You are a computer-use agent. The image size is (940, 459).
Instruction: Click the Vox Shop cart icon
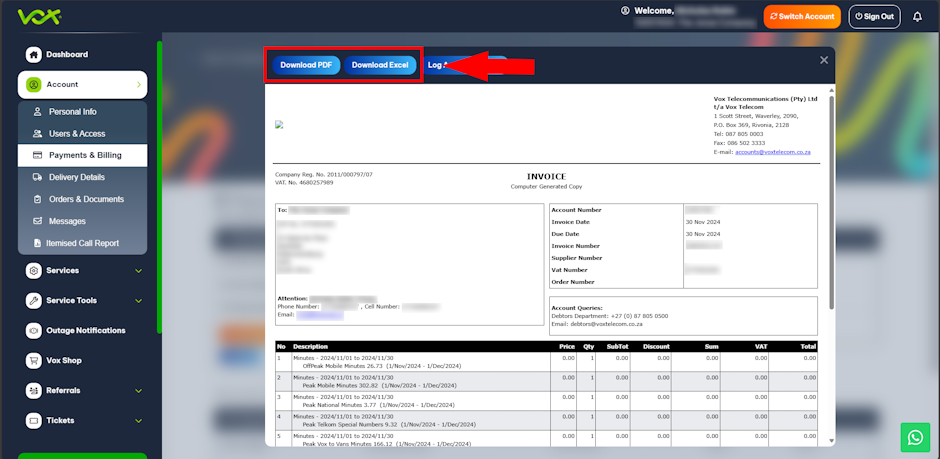click(34, 361)
